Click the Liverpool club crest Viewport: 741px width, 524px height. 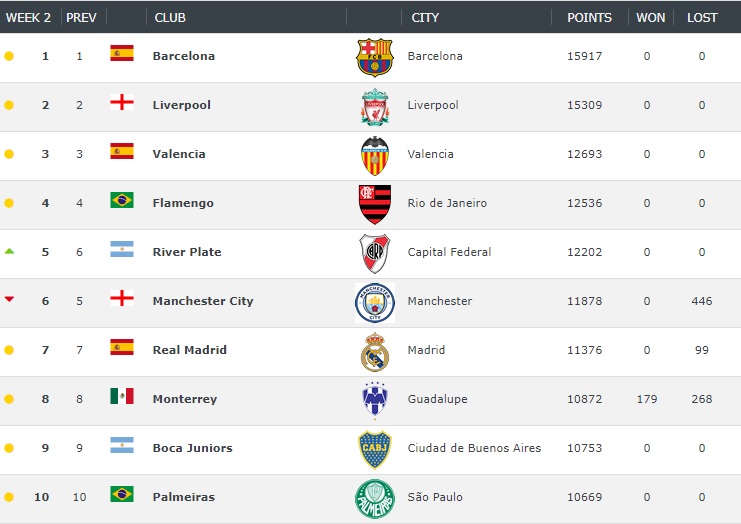coord(375,106)
